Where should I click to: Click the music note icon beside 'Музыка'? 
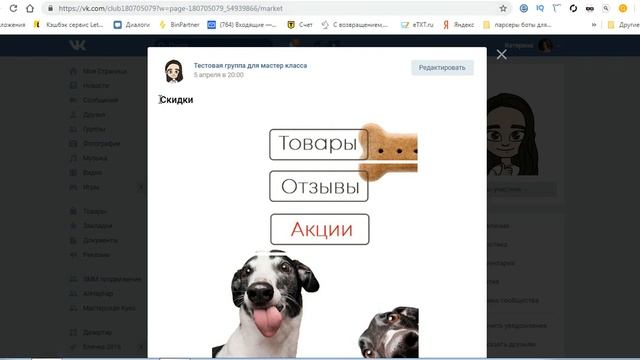pyautogui.click(x=73, y=158)
